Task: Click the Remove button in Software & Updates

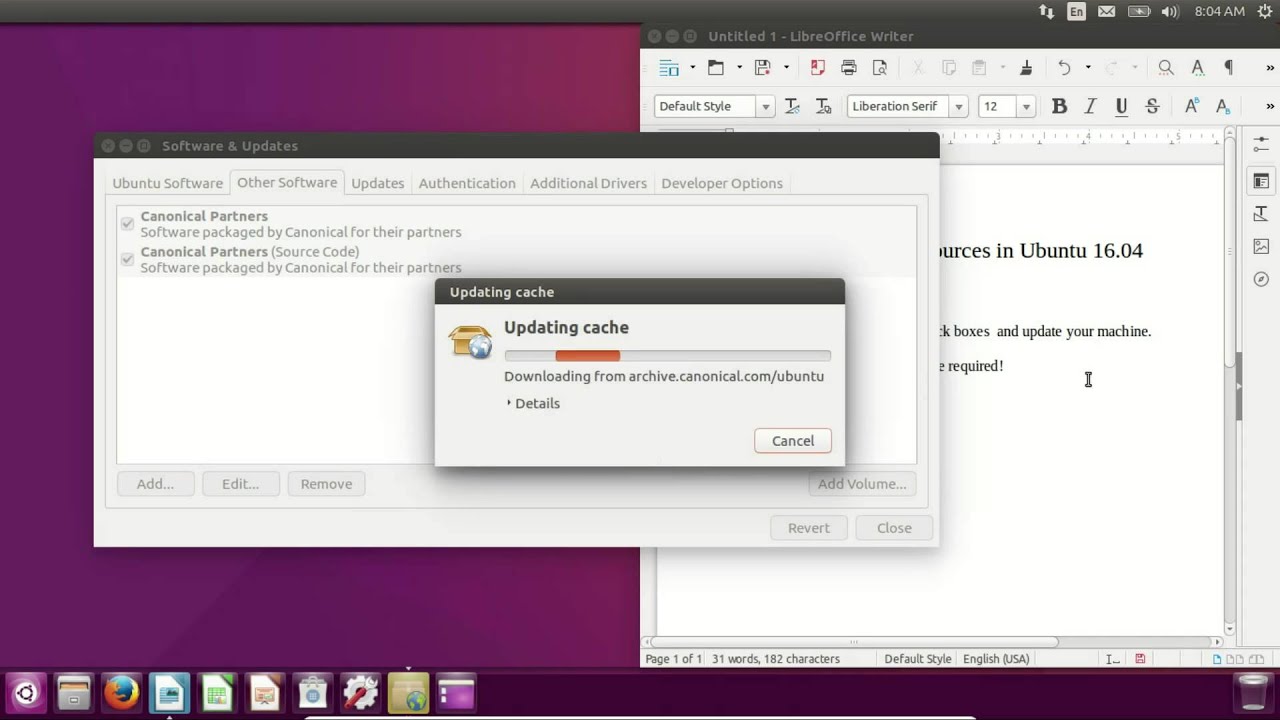Action: click(x=326, y=484)
